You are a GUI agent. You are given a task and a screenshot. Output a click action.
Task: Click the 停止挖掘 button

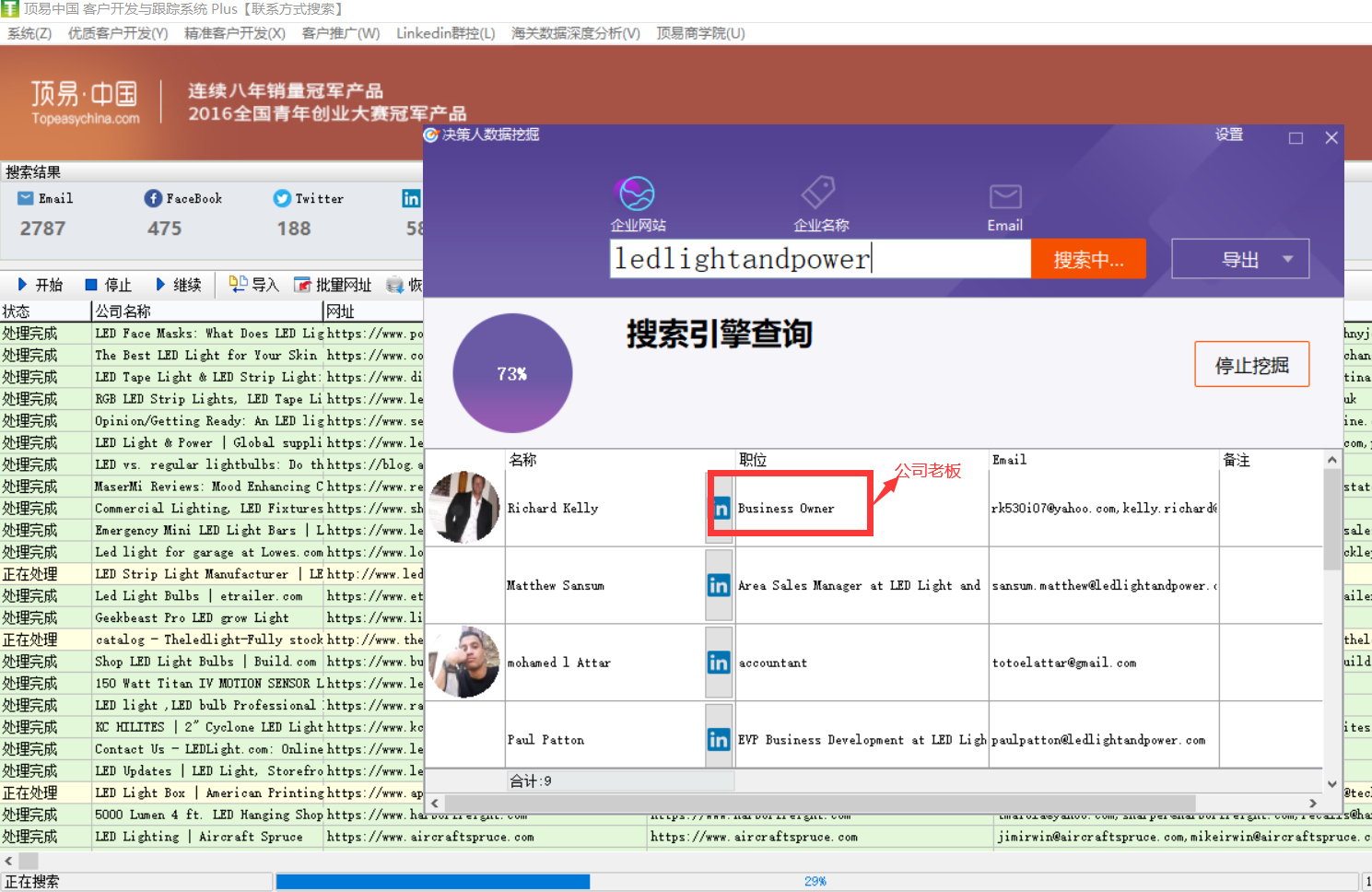click(1252, 365)
